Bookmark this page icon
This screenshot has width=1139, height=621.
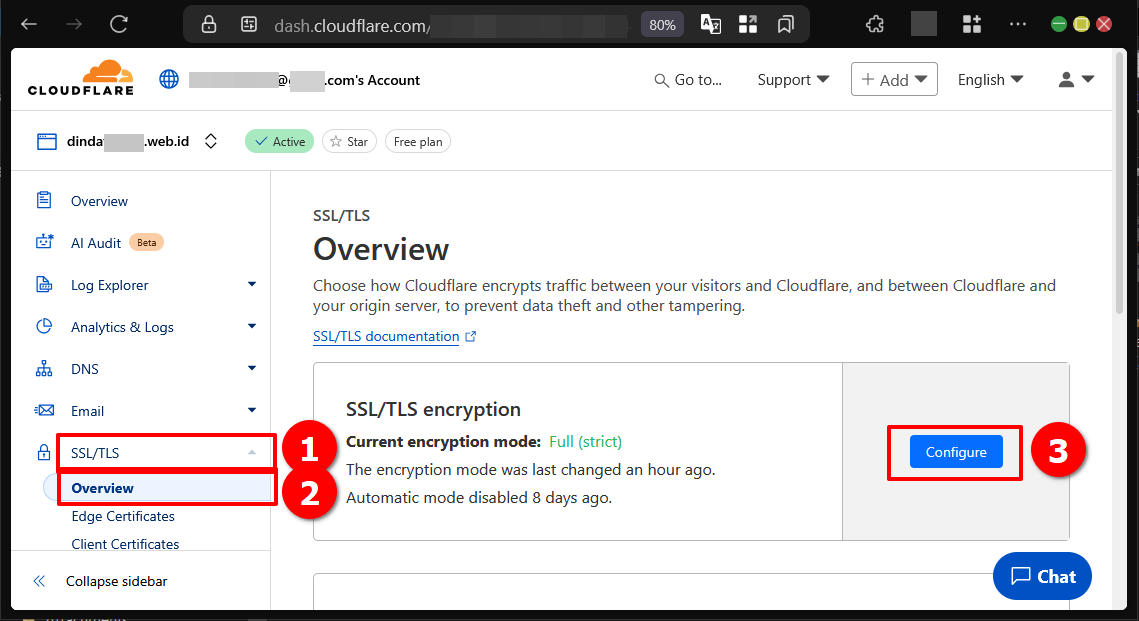coord(785,25)
